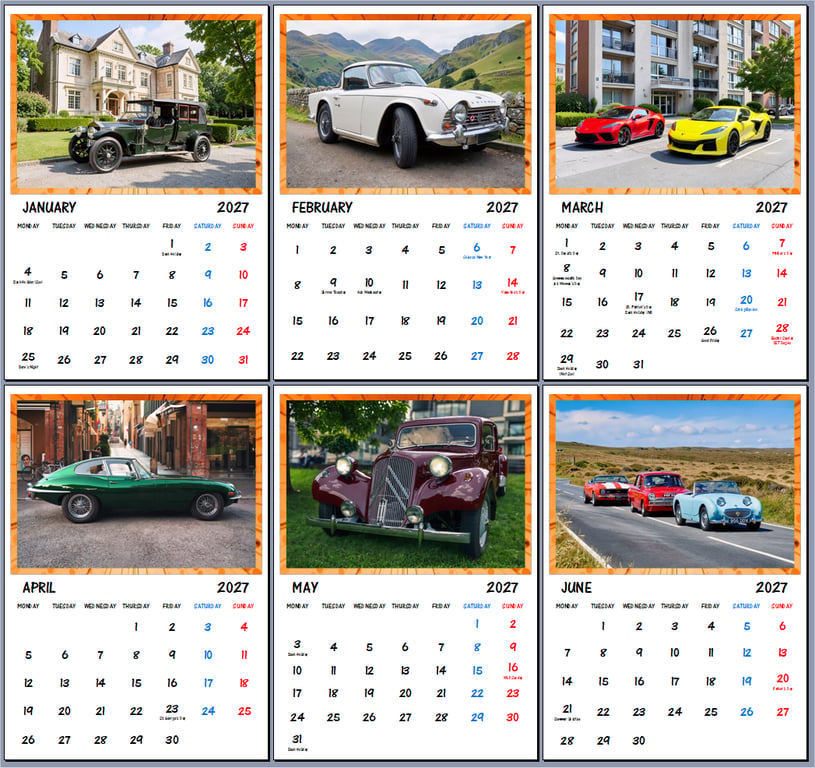Select Wednesday 31 in March

click(x=638, y=365)
